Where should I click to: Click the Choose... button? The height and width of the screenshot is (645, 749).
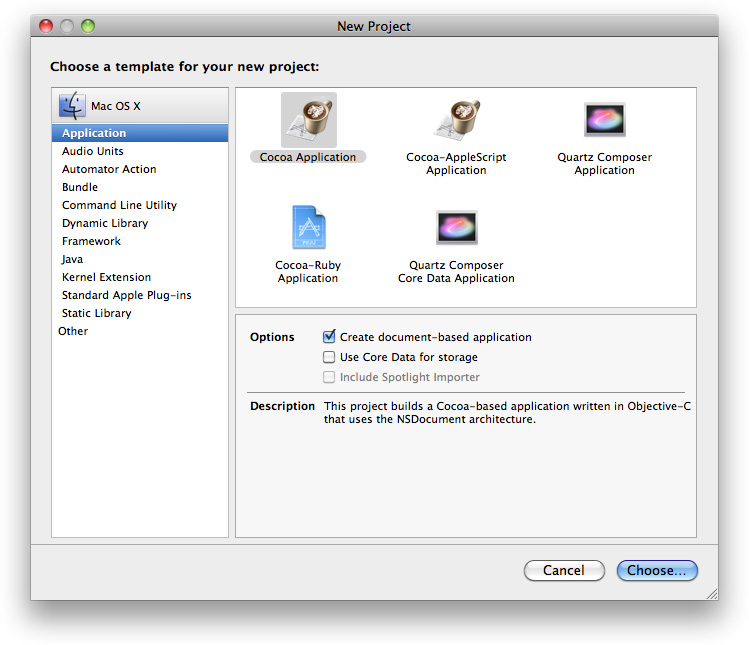(657, 570)
